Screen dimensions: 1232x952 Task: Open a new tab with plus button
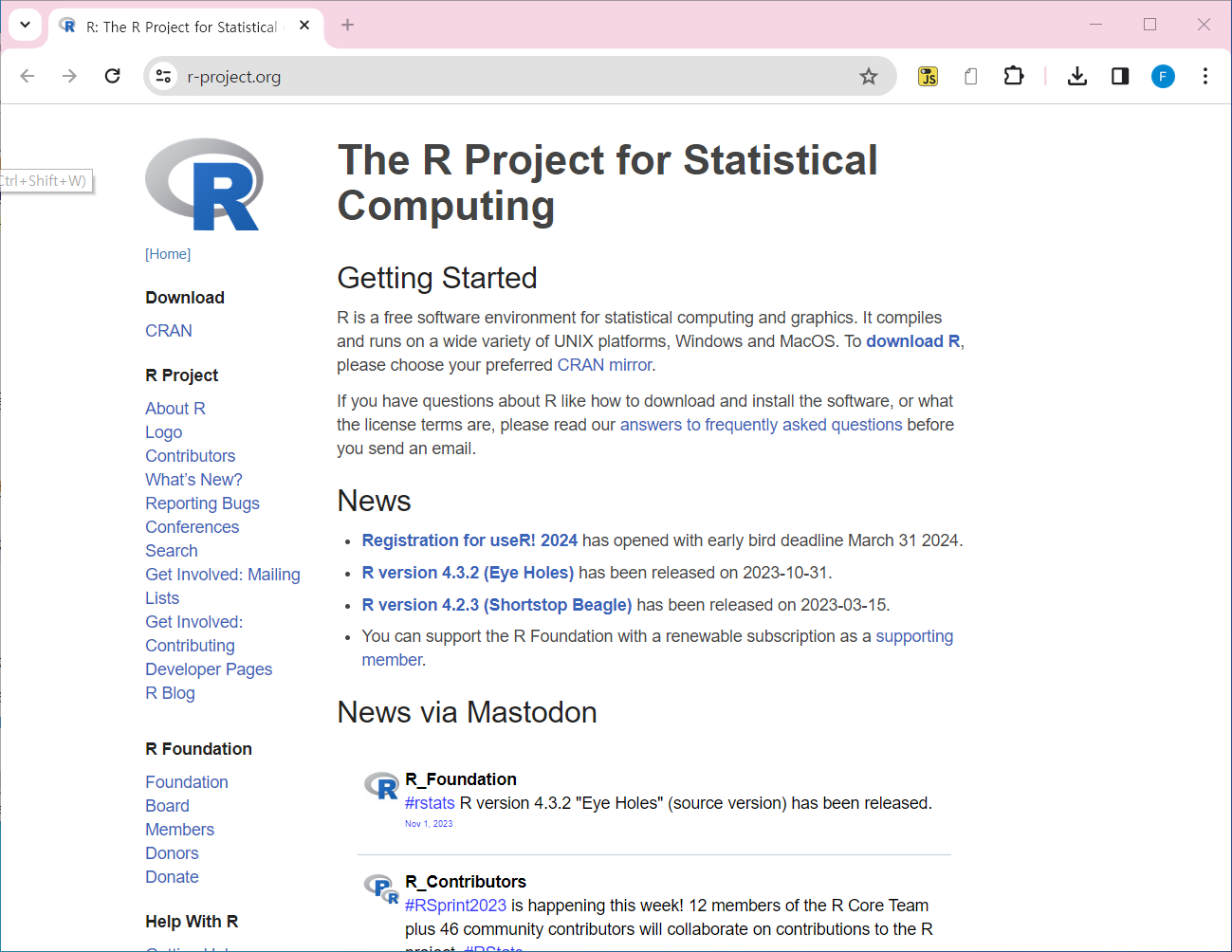(x=347, y=25)
